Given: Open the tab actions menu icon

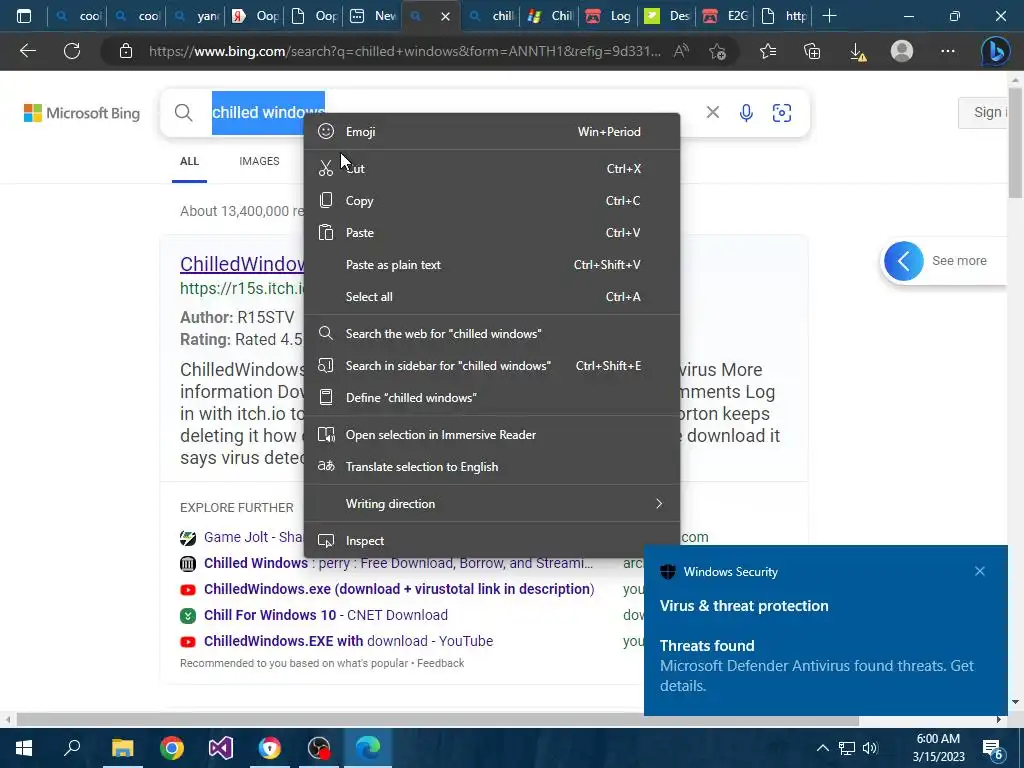Looking at the screenshot, I should [24, 16].
